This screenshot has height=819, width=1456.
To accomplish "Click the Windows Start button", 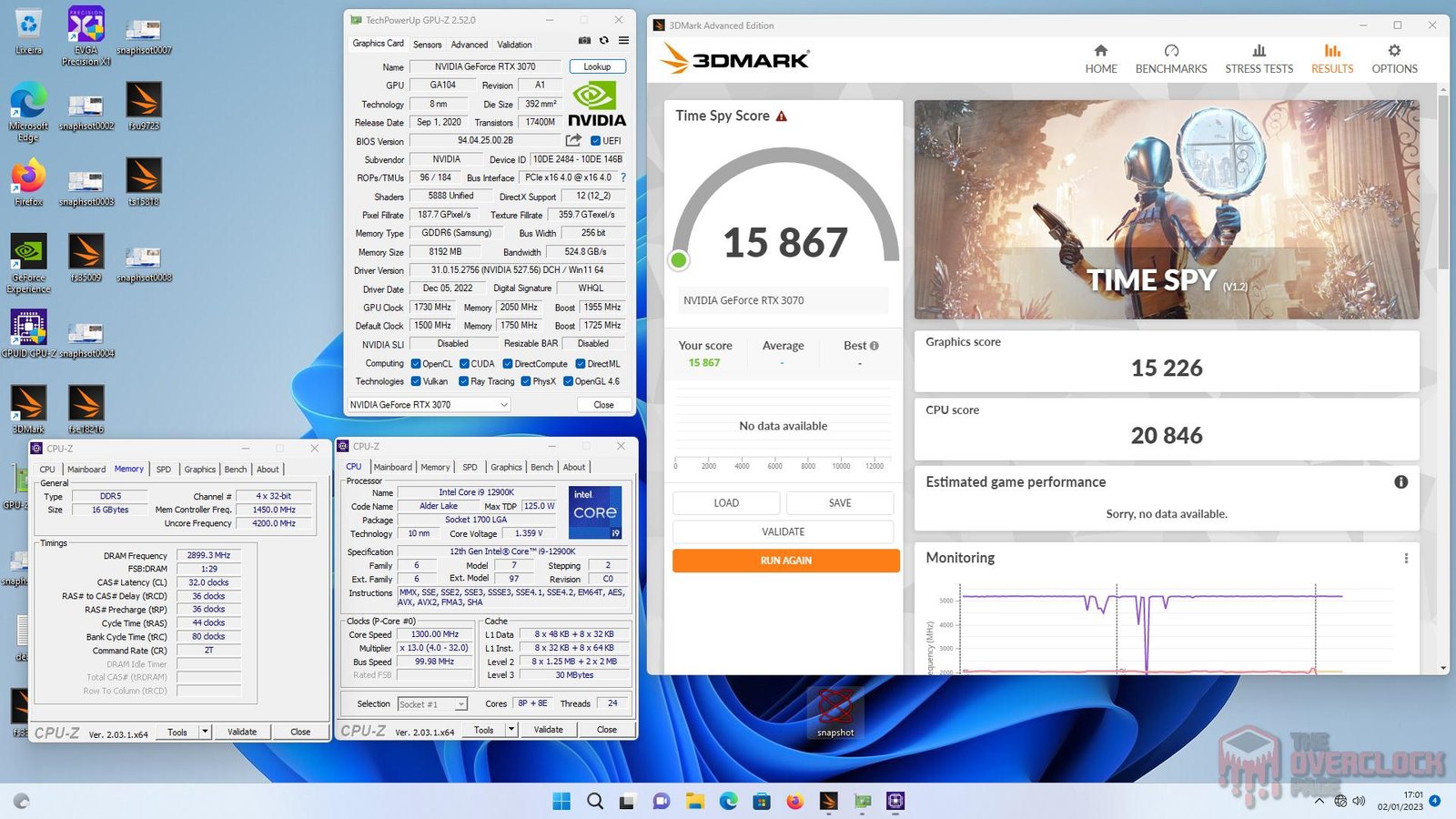I will click(561, 802).
